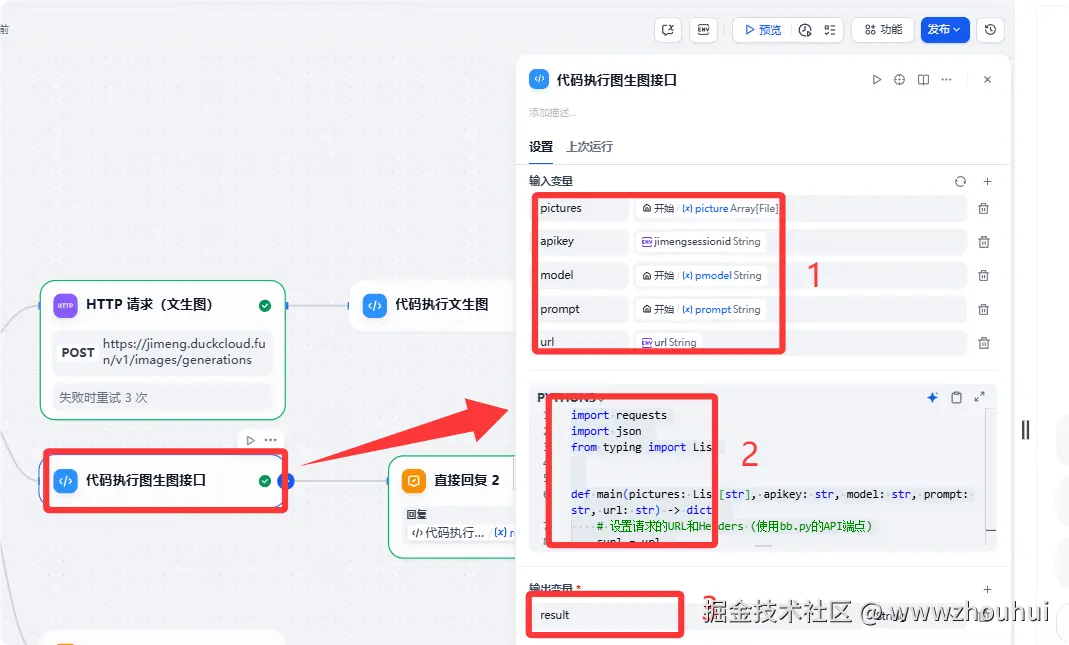This screenshot has height=645, width=1069.
Task: Select the 直接回复 2 node
Action: (x=453, y=507)
